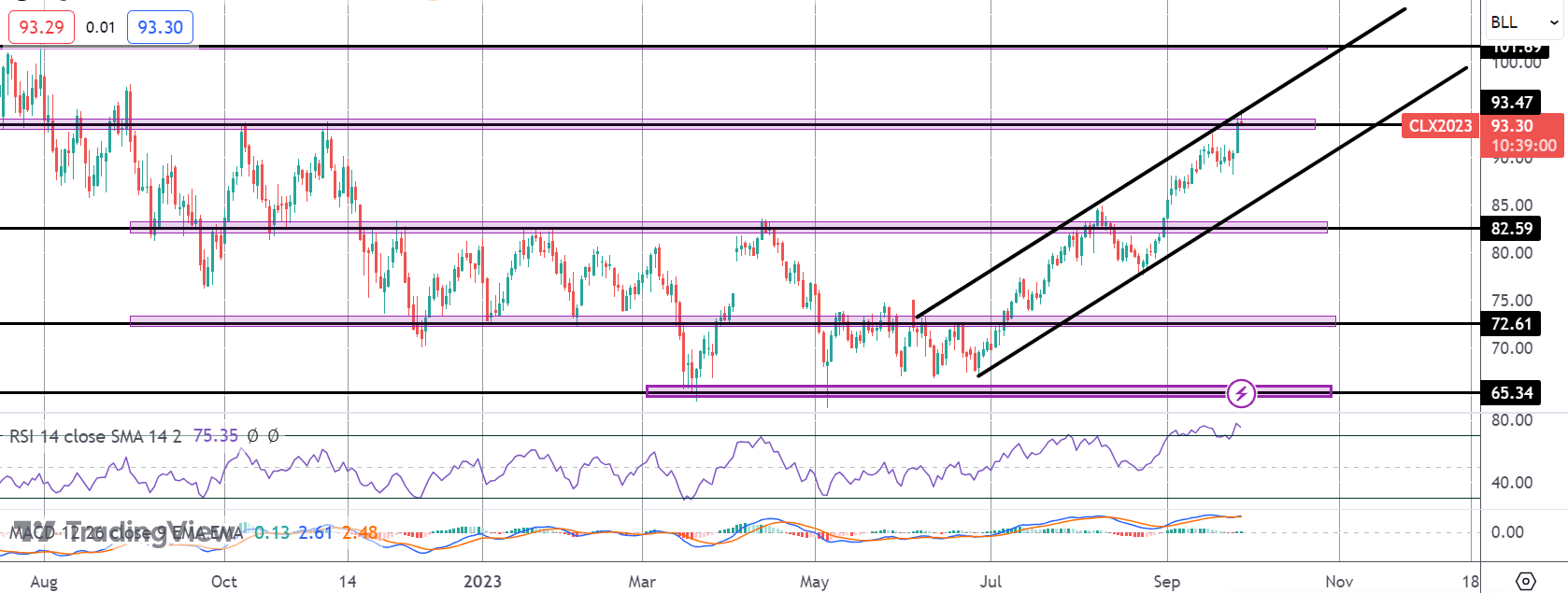Click the red 93.29 sell button

coord(41,27)
